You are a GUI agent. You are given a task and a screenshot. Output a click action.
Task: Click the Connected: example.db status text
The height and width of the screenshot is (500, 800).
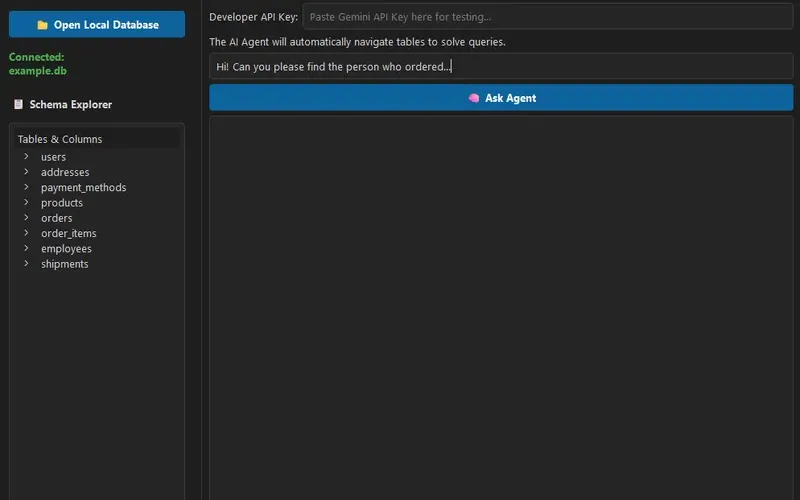pyautogui.click(x=37, y=64)
